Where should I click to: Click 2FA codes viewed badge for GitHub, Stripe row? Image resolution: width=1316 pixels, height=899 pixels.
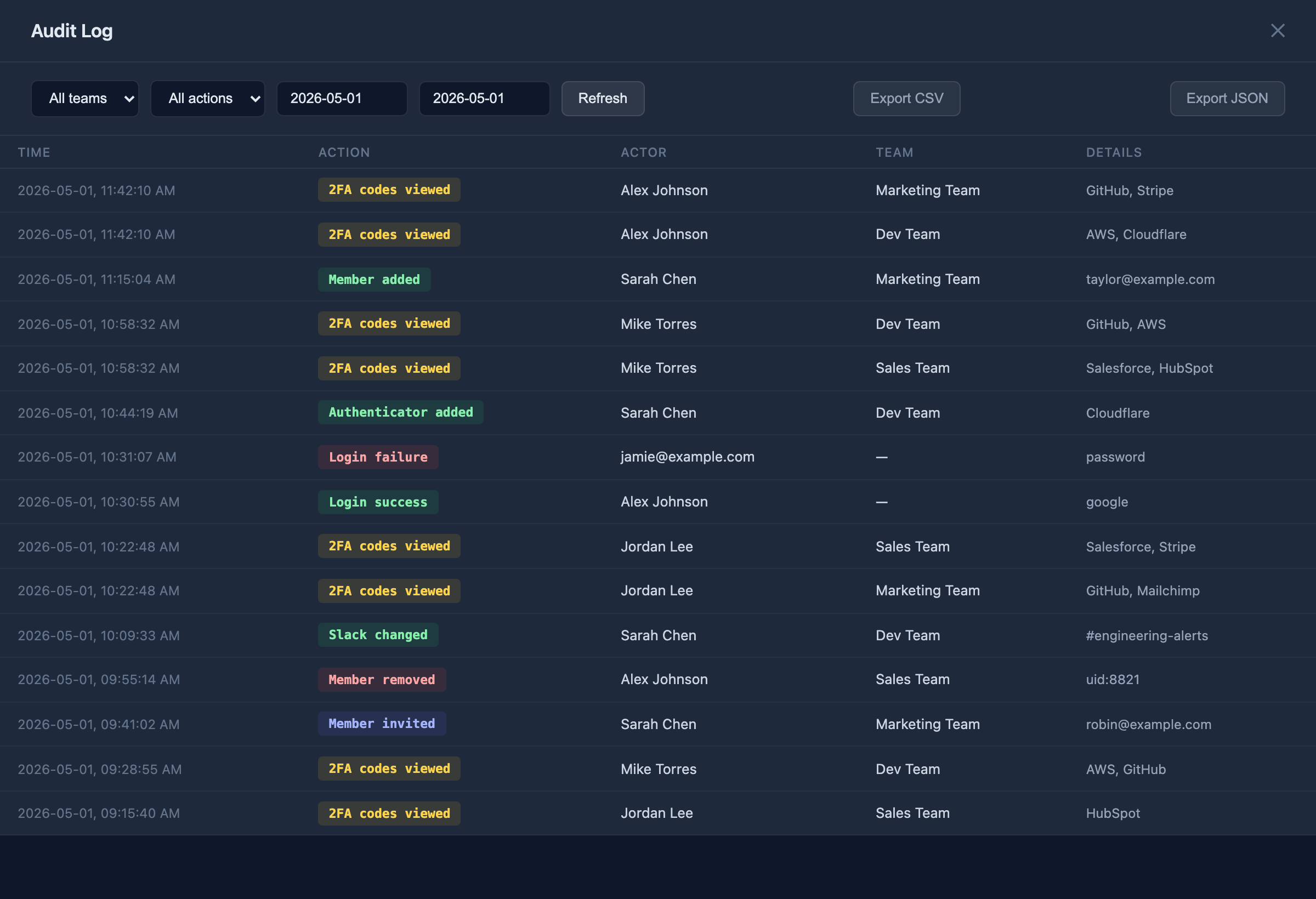coord(389,190)
